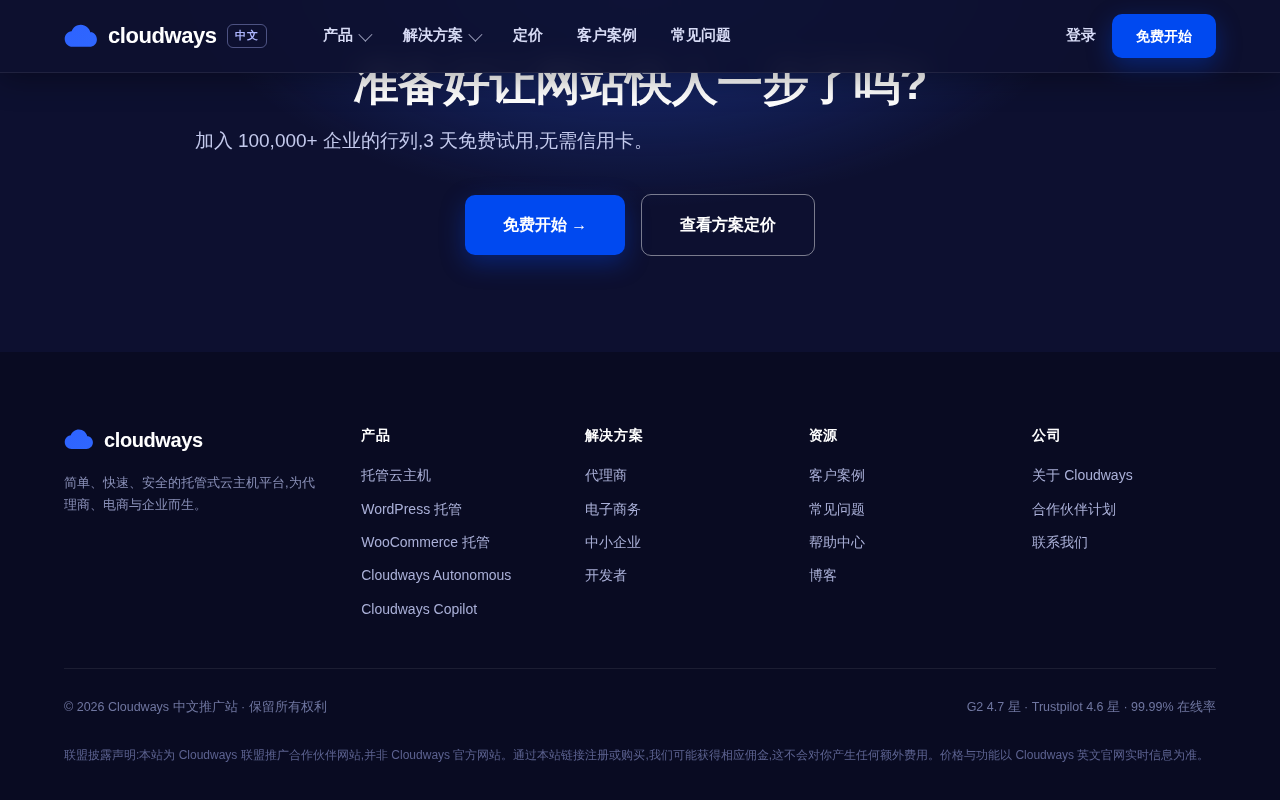Click the header 免费开始 button
Viewport: 1280px width, 800px height.
[x=1164, y=36]
